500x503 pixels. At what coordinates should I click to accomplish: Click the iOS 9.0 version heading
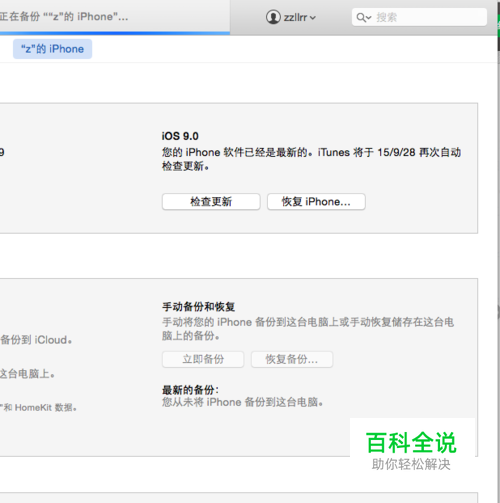180,136
